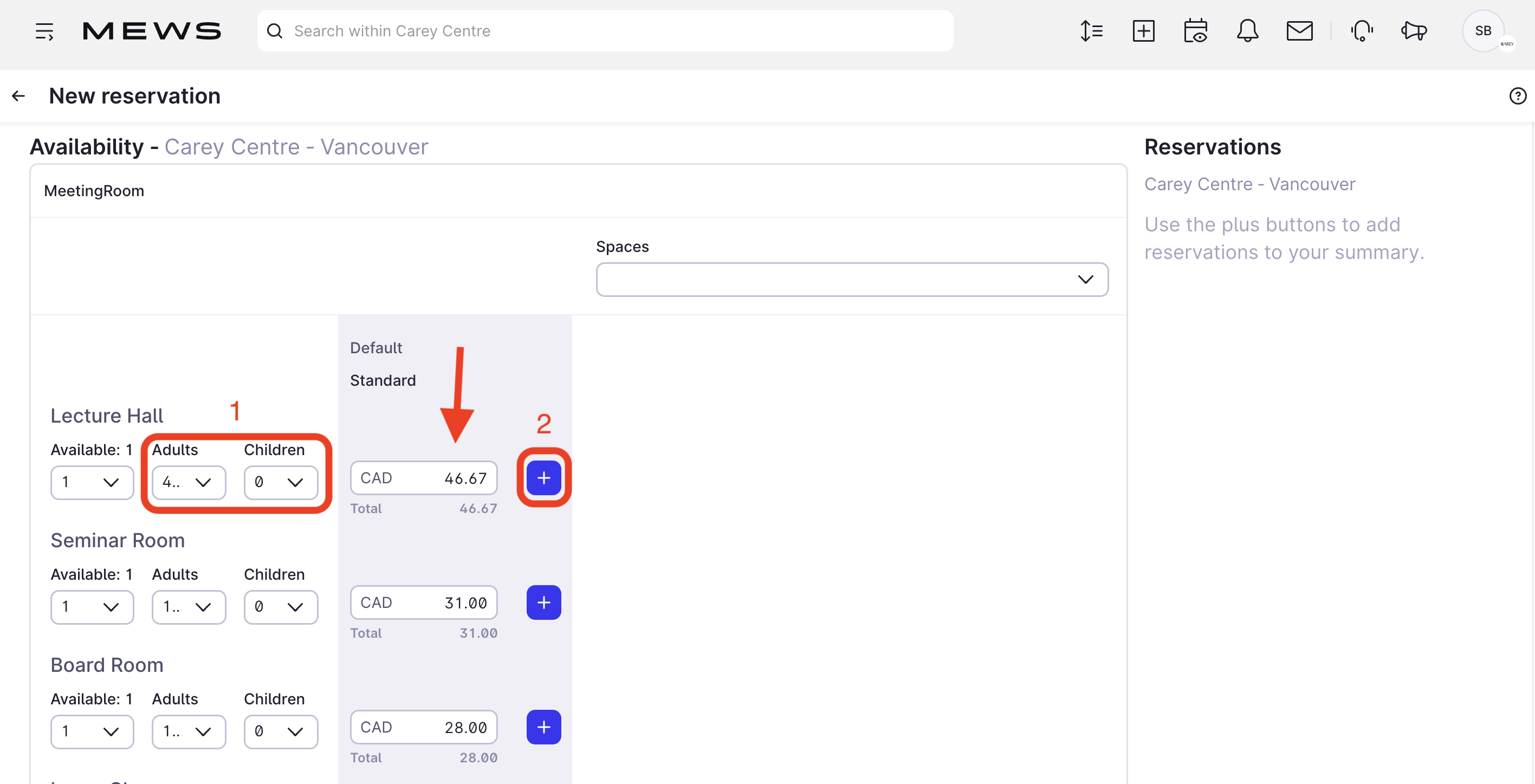Open Seminar Room Children dropdown
Screen dimensions: 1535x784
(x=281, y=606)
